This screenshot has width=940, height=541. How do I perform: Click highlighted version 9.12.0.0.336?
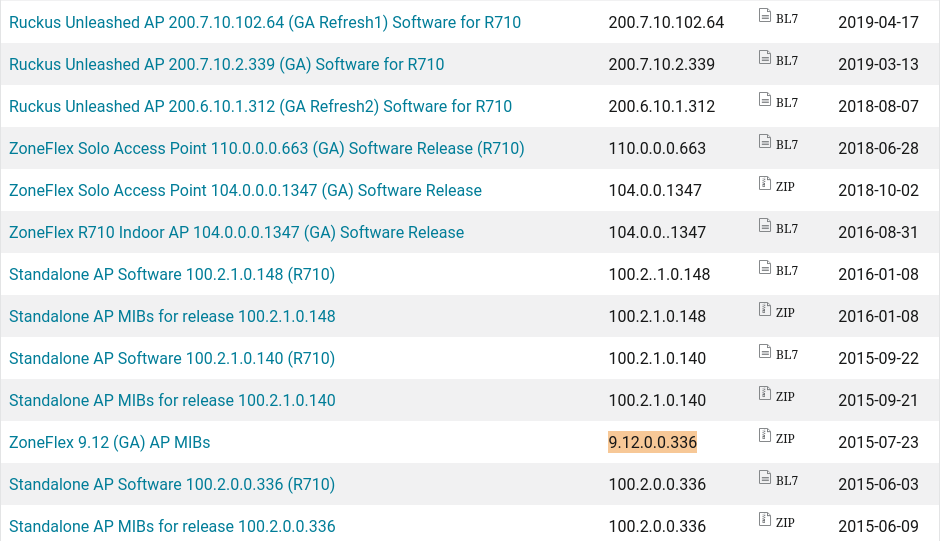click(652, 442)
